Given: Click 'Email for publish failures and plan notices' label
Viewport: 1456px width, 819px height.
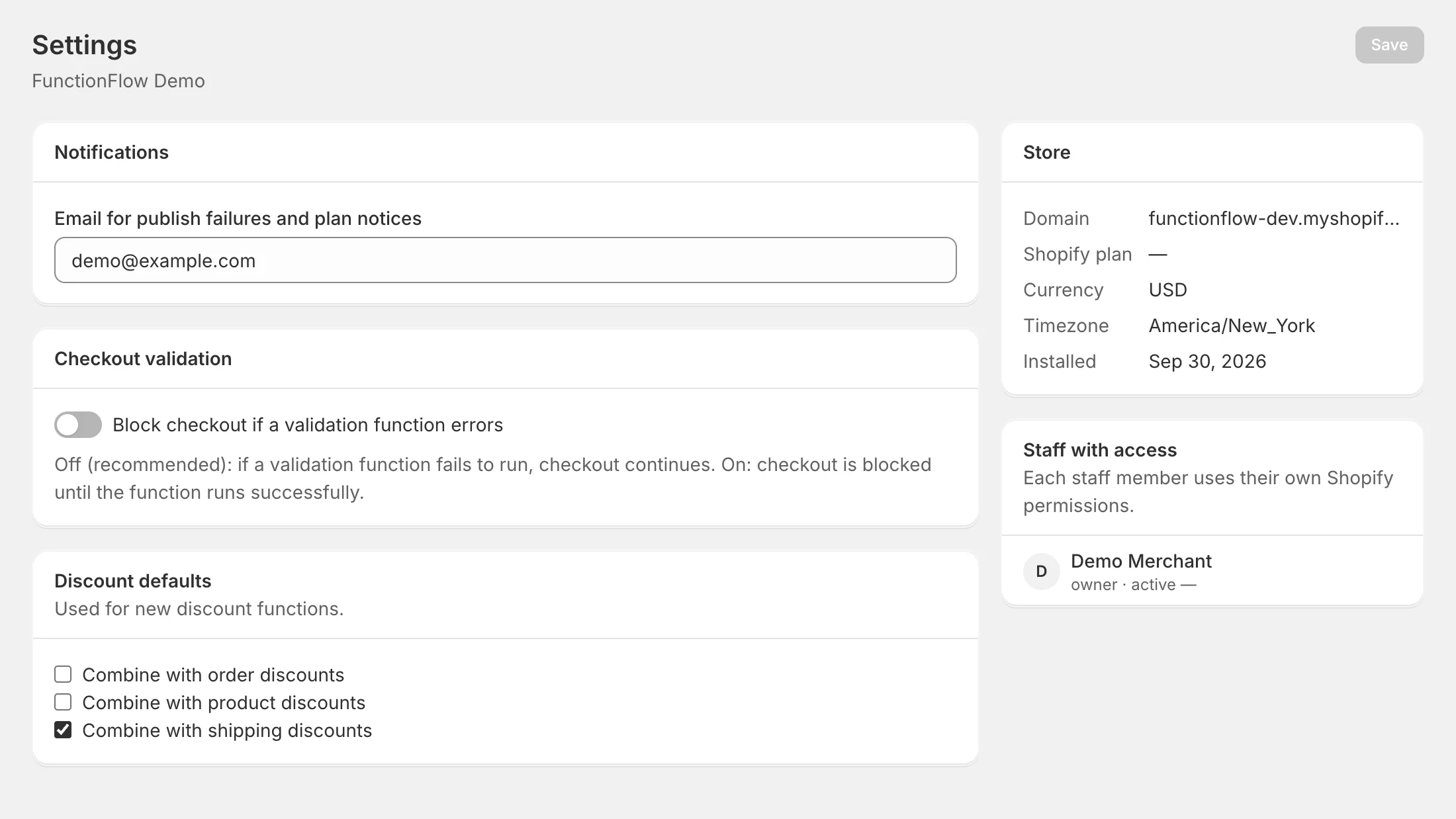Looking at the screenshot, I should 238,218.
